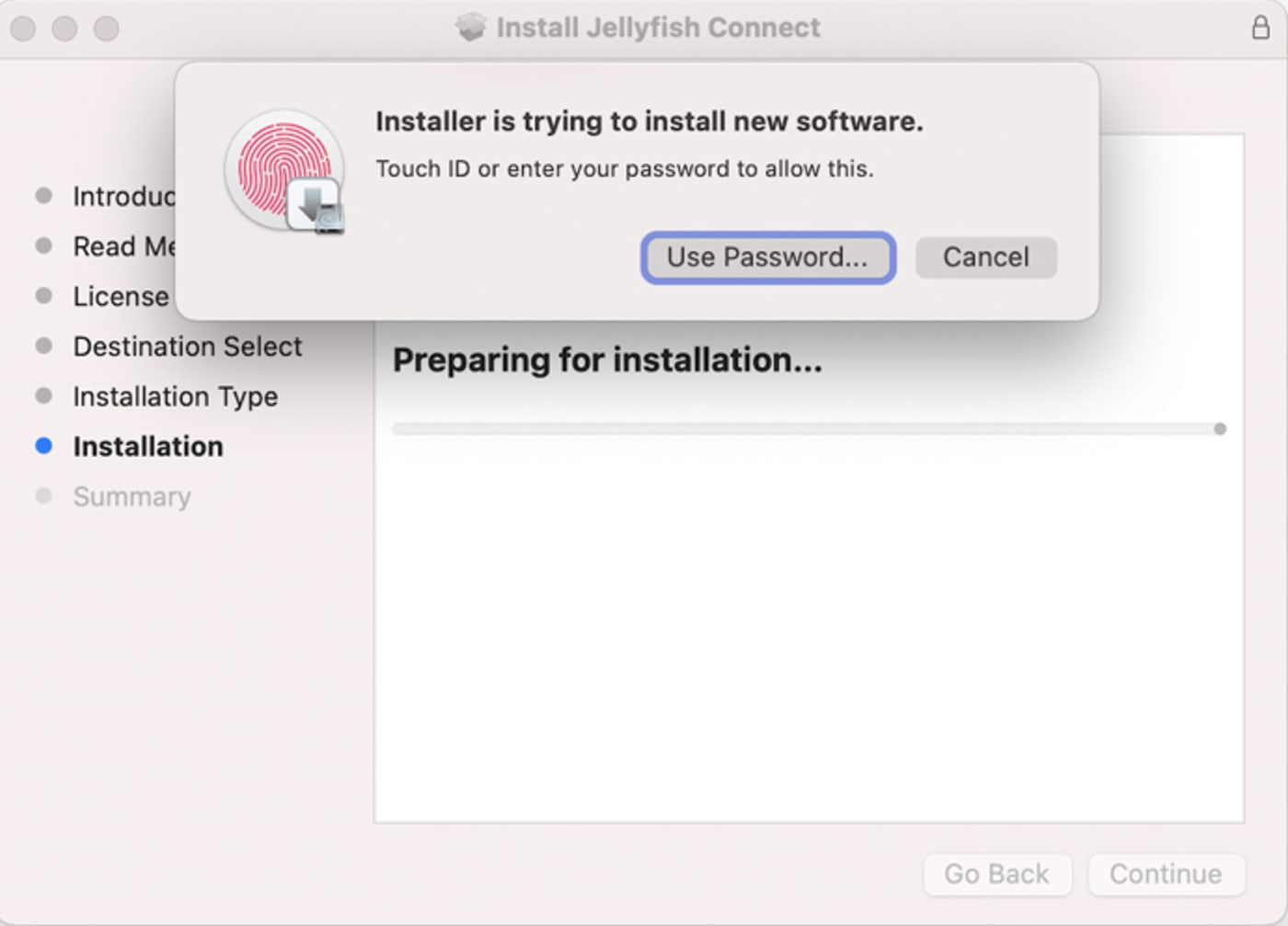
Task: Click the package box icon beside window title
Action: pos(470,28)
